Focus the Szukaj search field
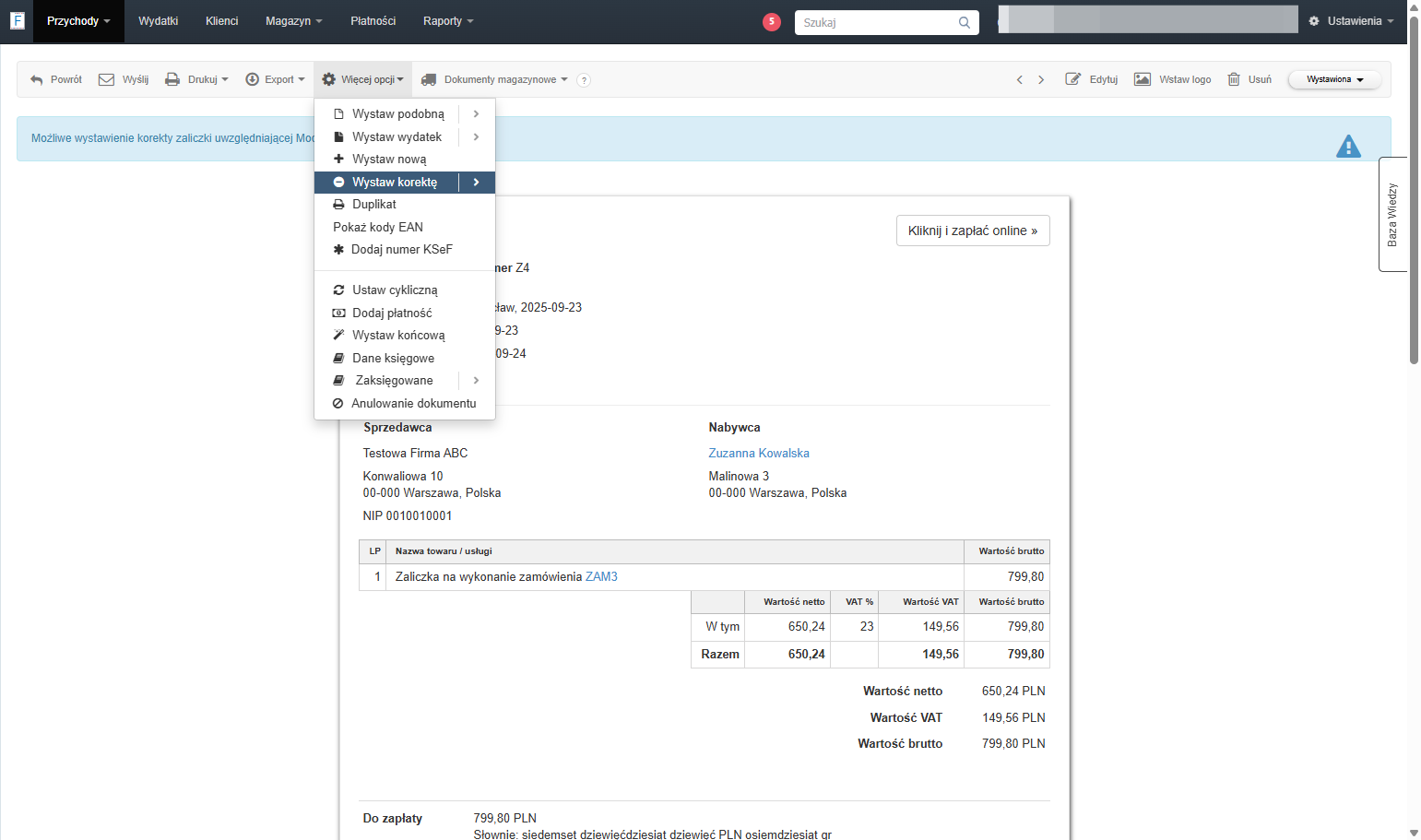The image size is (1421, 840). (876, 22)
